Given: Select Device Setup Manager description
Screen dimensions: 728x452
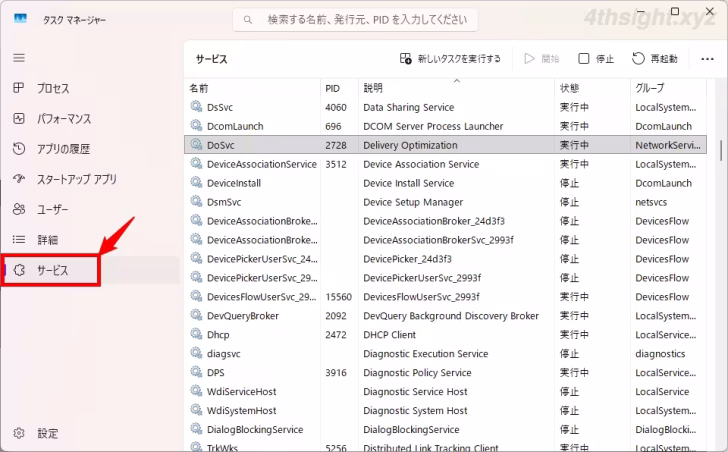Looking at the screenshot, I should pos(413,202).
